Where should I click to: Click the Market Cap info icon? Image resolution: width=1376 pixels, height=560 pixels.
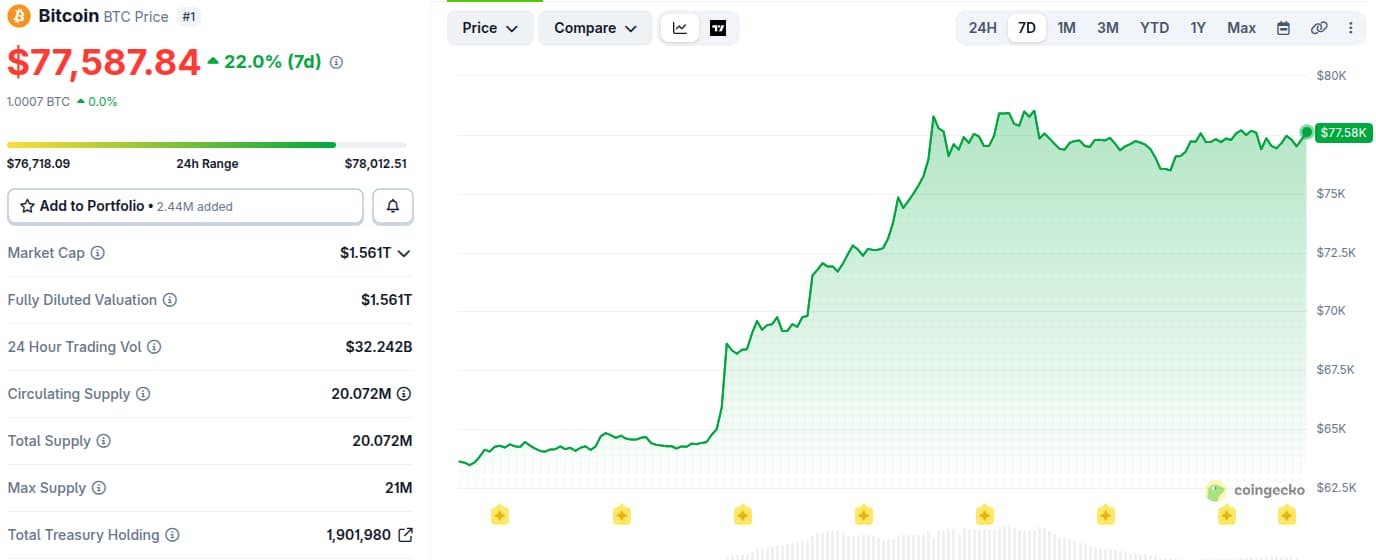(x=97, y=253)
